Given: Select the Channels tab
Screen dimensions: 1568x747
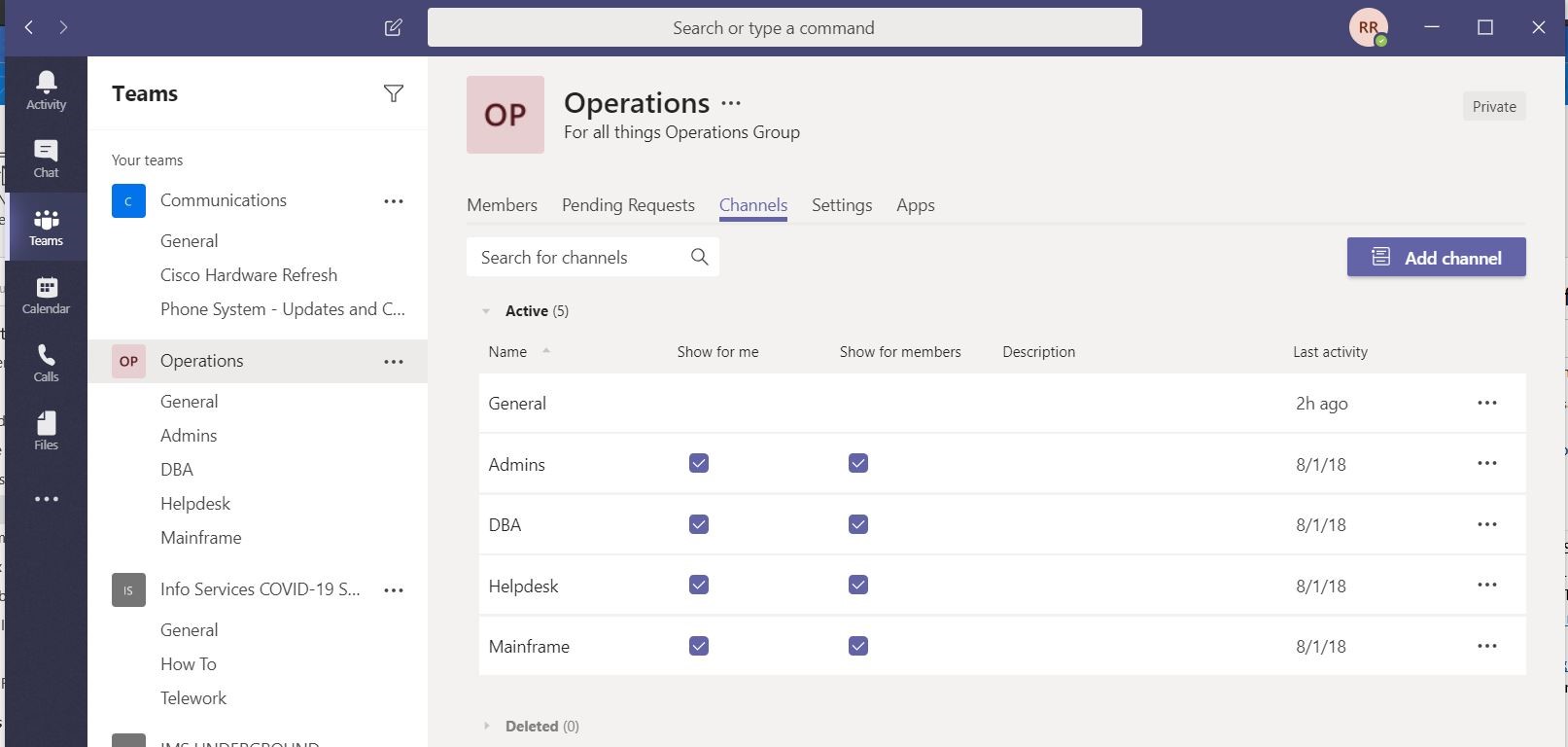Looking at the screenshot, I should point(753,205).
